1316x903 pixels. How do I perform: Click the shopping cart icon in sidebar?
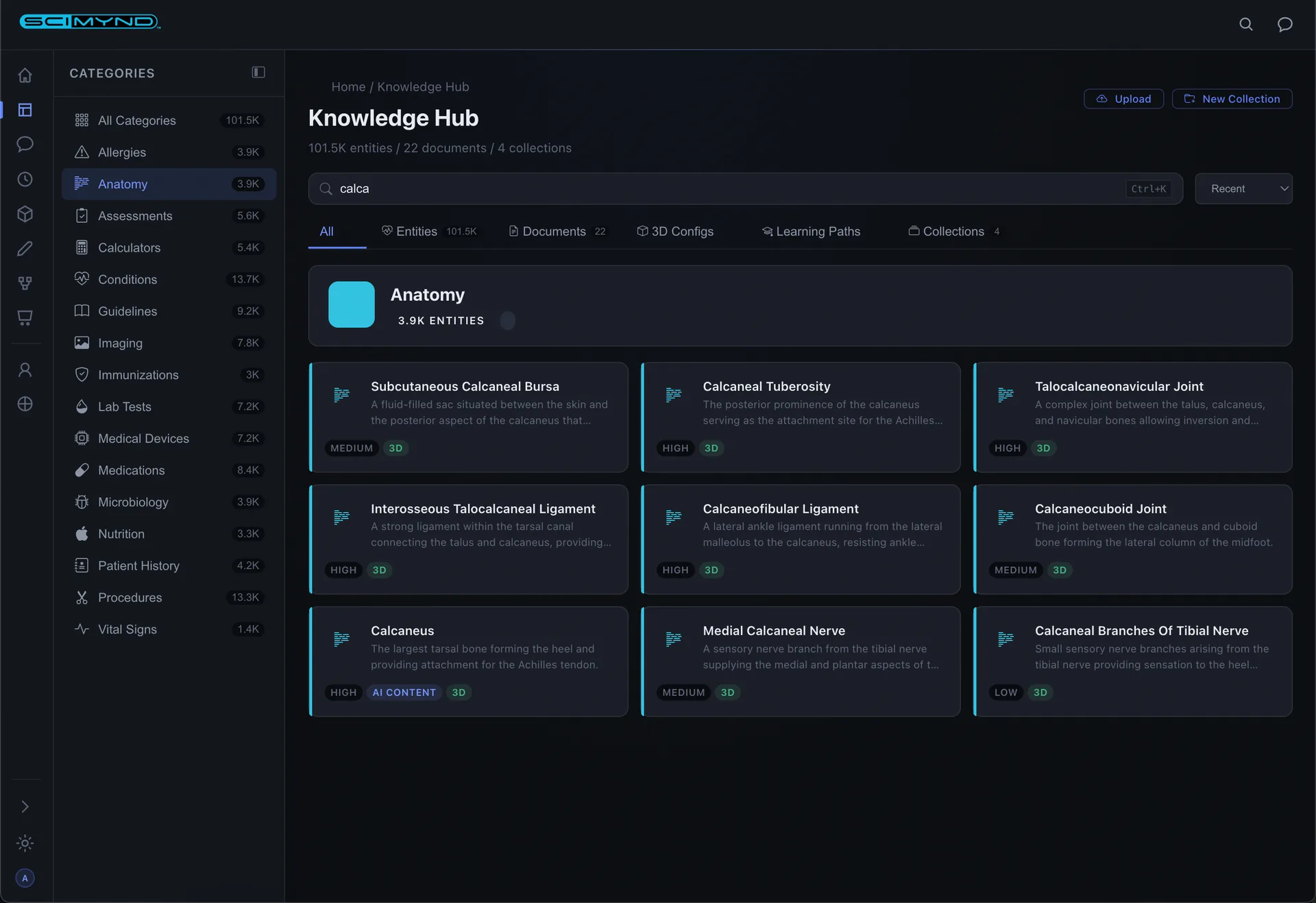tap(25, 318)
